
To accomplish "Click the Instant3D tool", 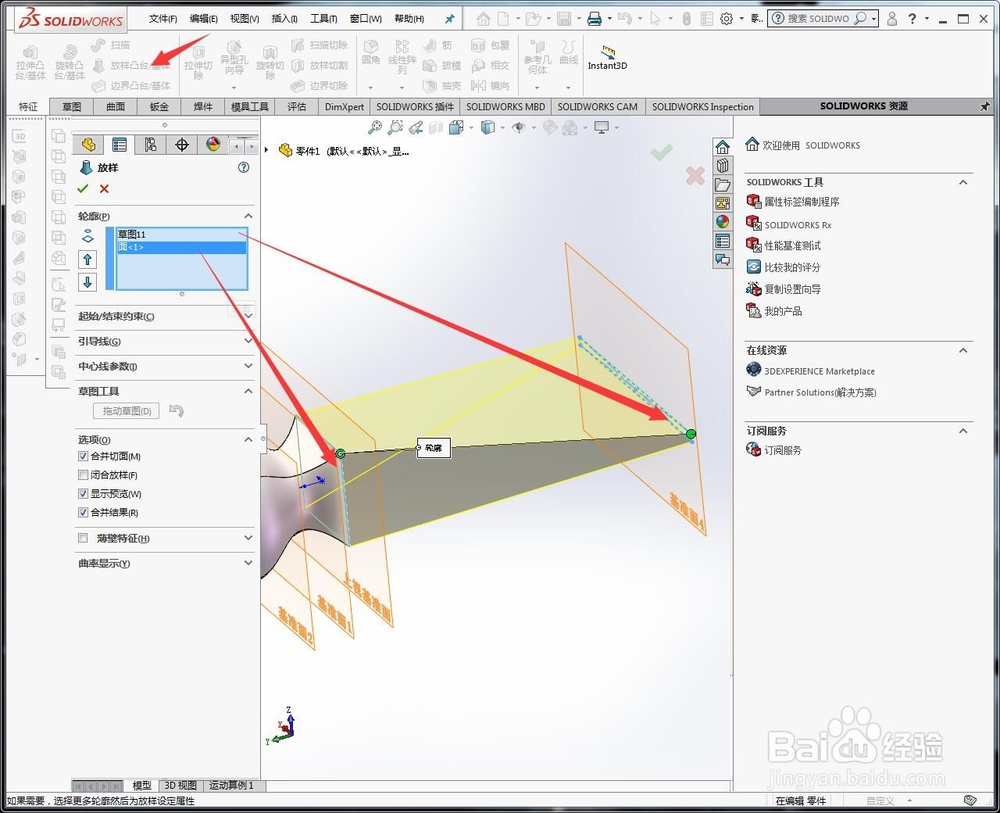I will 607,57.
